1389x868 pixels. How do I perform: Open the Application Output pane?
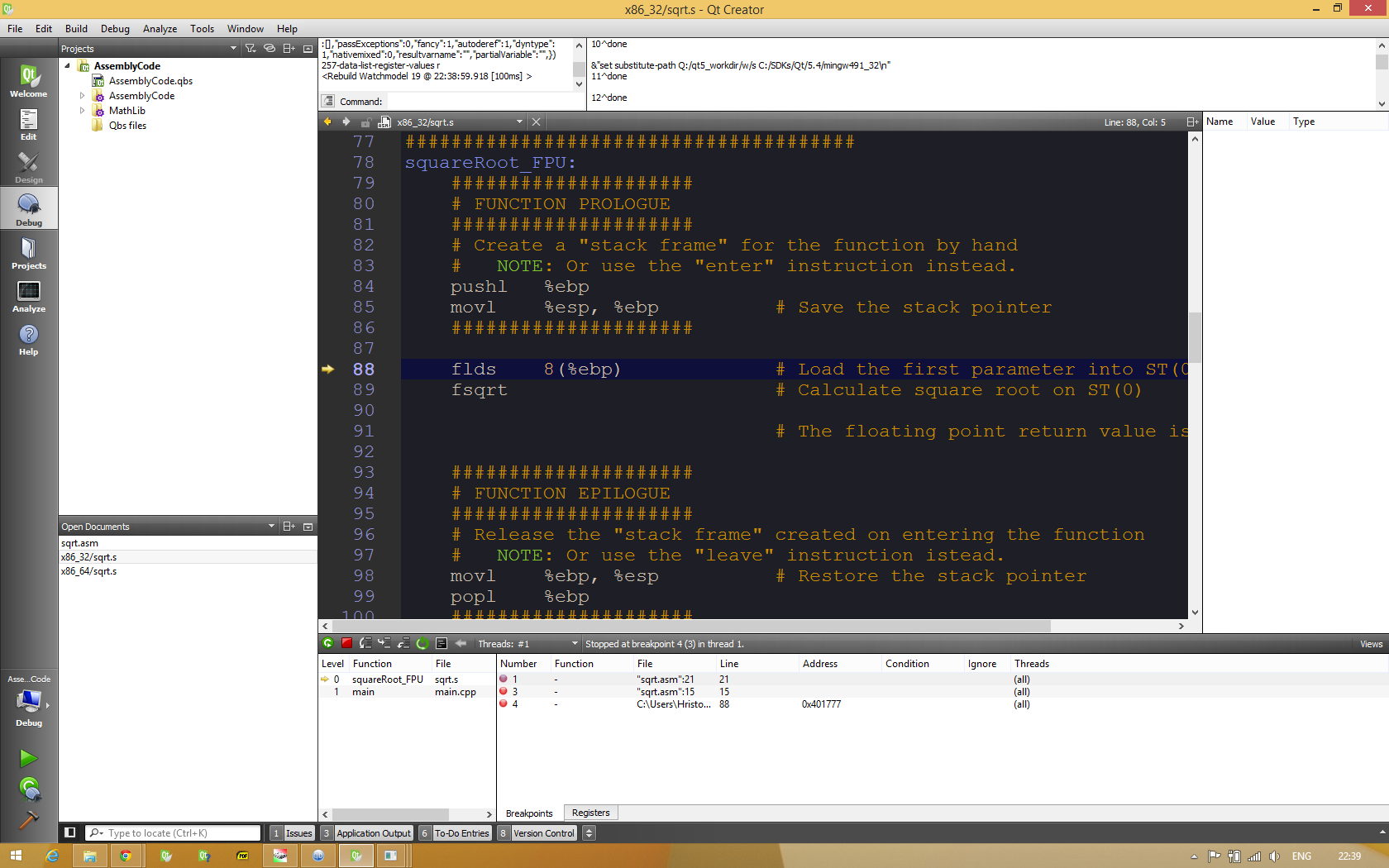tap(373, 833)
